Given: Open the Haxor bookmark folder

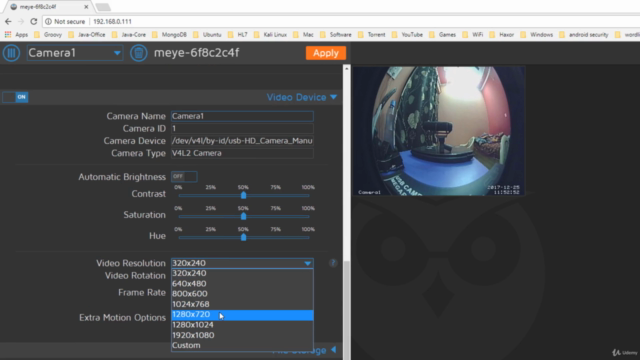Looking at the screenshot, I should (x=502, y=35).
